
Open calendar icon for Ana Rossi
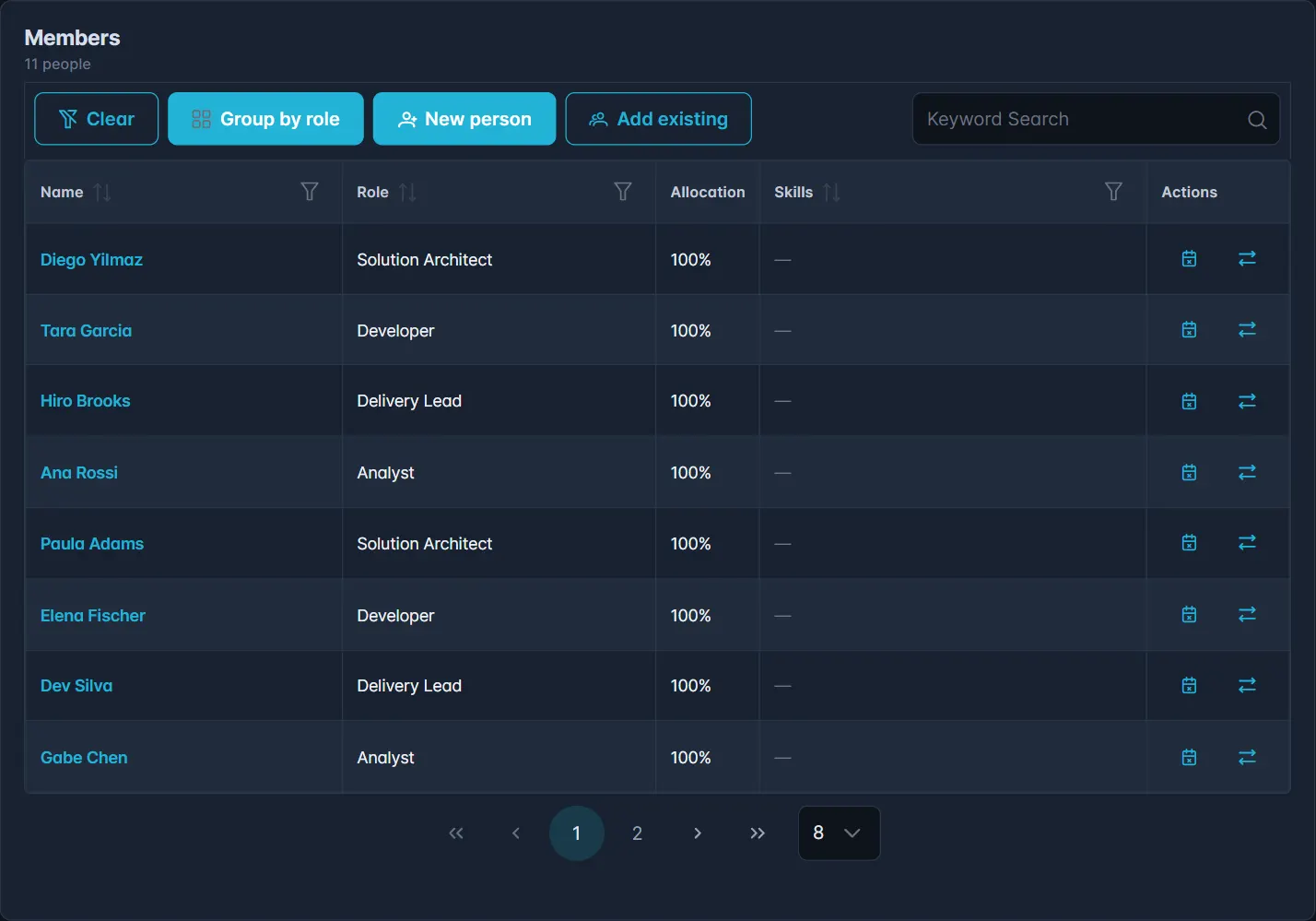coord(1189,472)
